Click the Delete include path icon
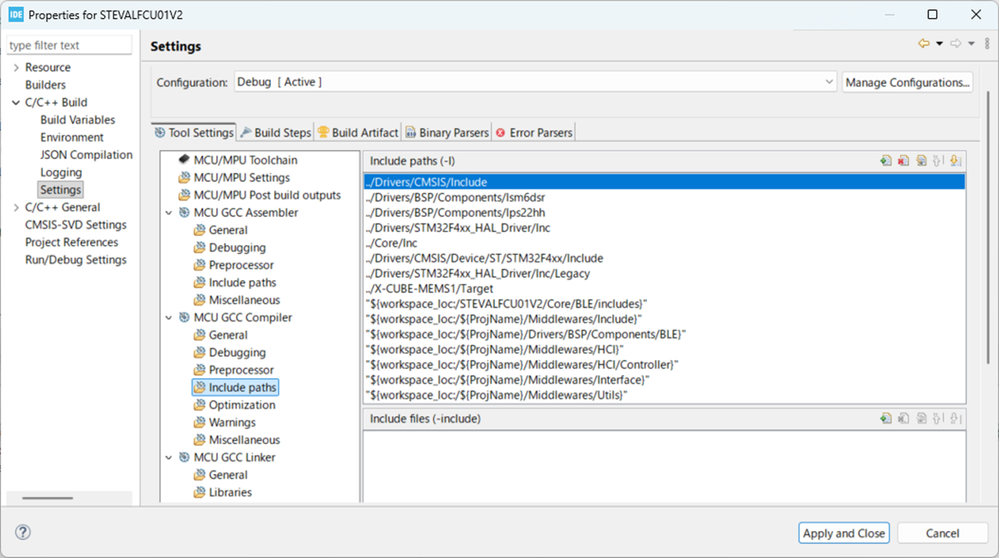999x558 pixels. coord(903,160)
